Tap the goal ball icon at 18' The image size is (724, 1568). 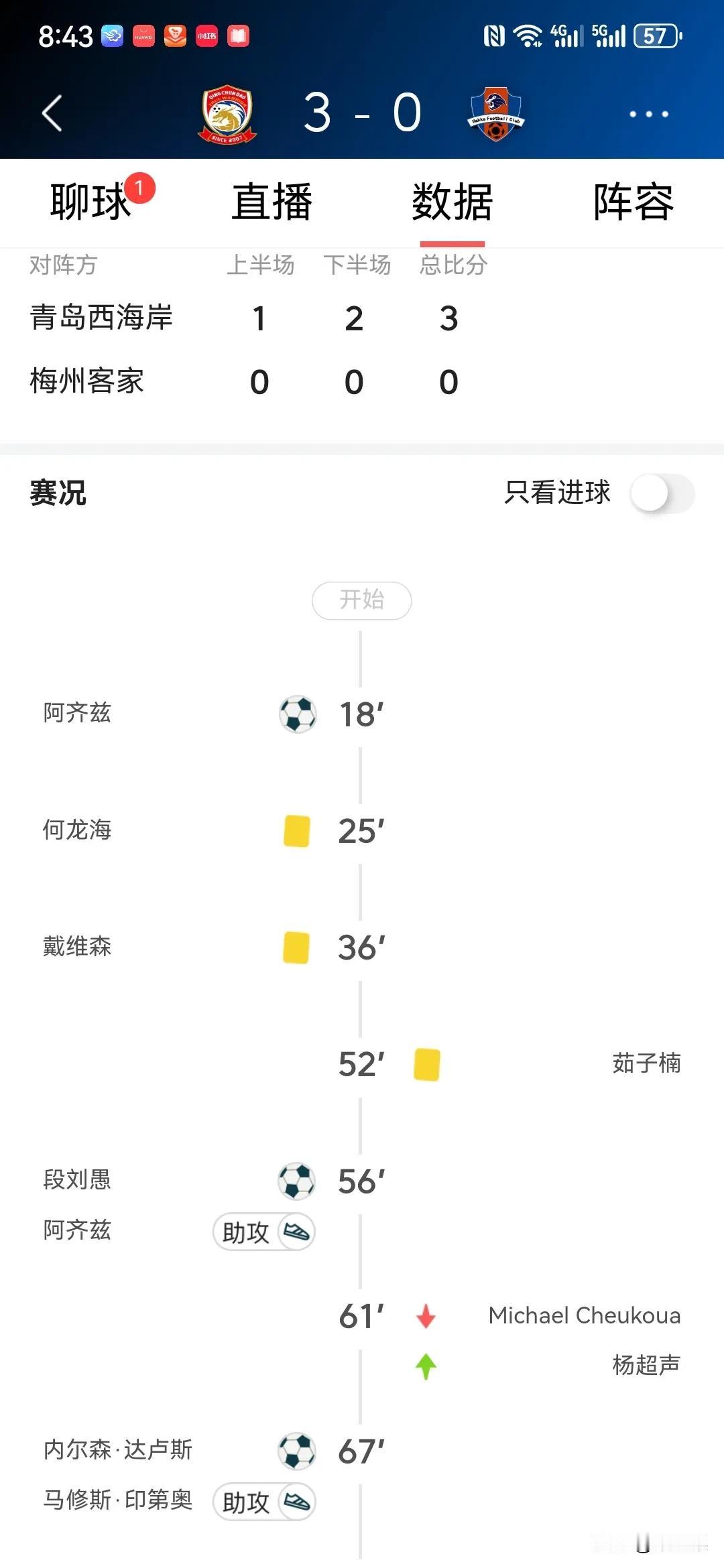[298, 714]
